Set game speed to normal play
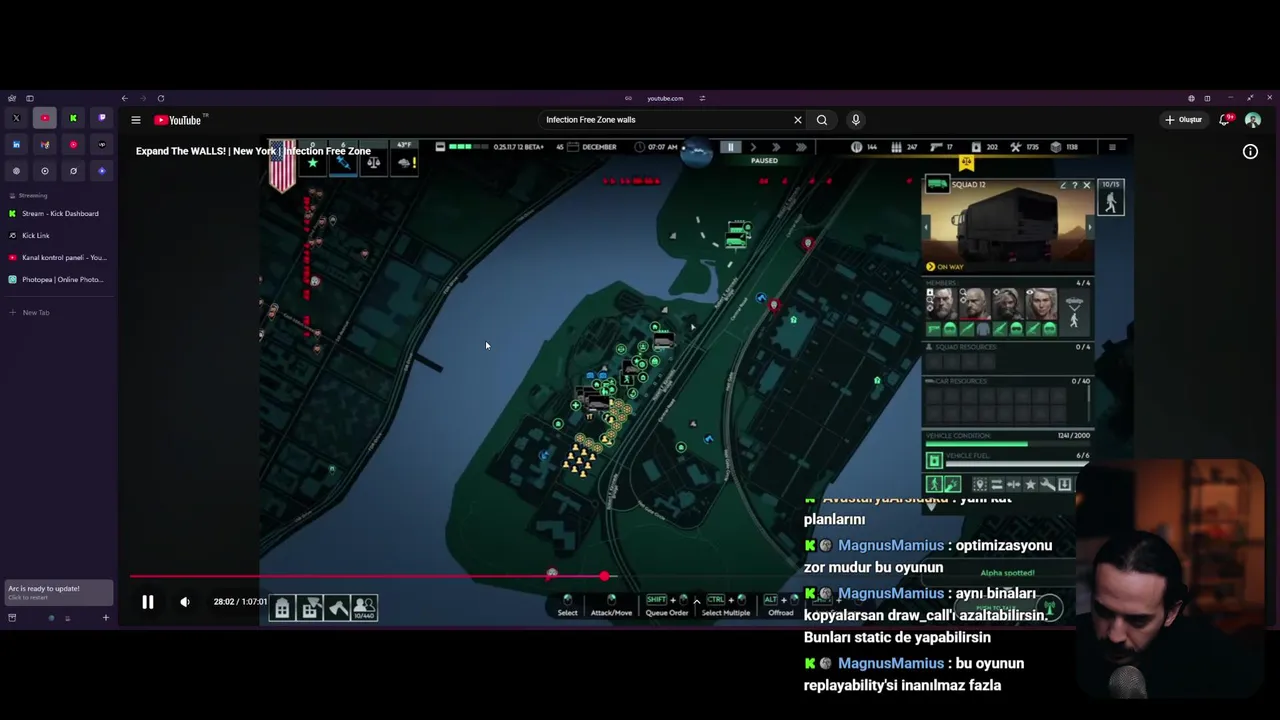Image resolution: width=1280 pixels, height=720 pixels. pos(753,147)
